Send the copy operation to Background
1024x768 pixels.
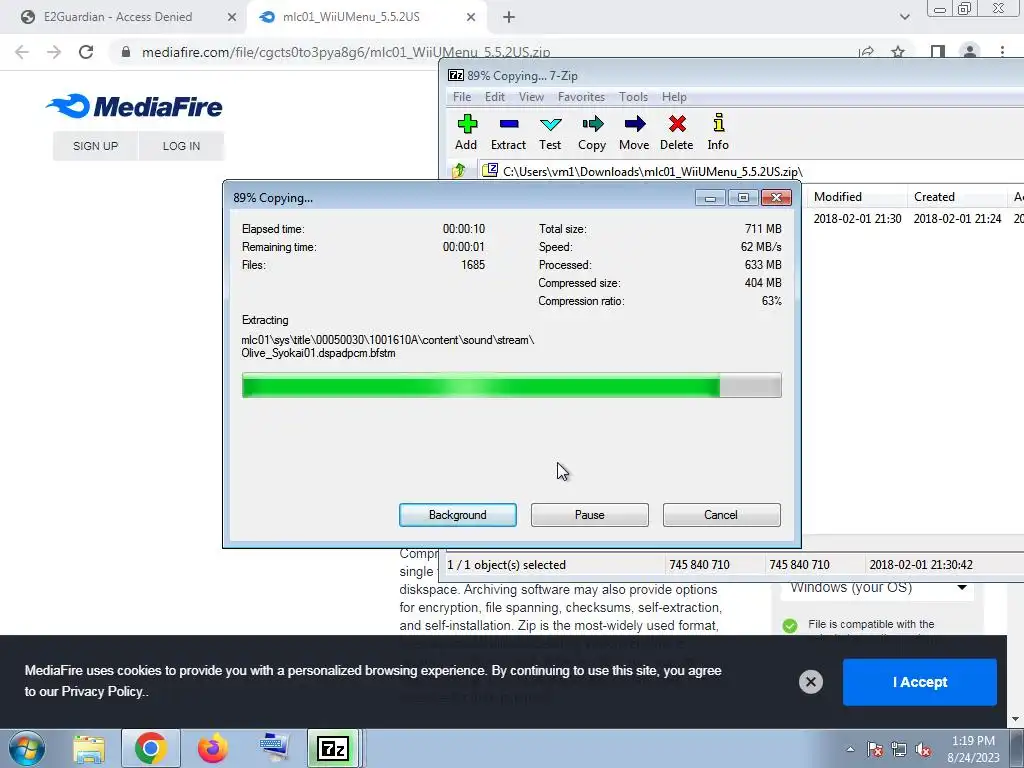pos(458,515)
